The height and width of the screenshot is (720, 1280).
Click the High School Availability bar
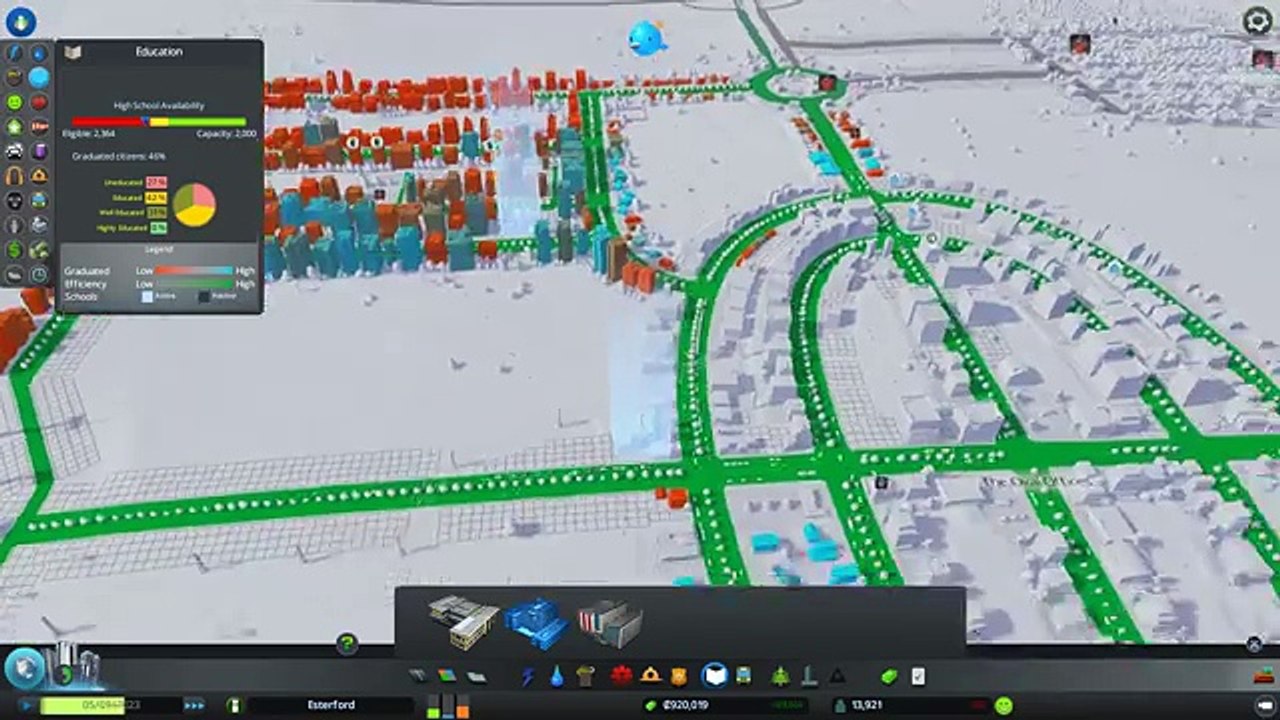[159, 122]
